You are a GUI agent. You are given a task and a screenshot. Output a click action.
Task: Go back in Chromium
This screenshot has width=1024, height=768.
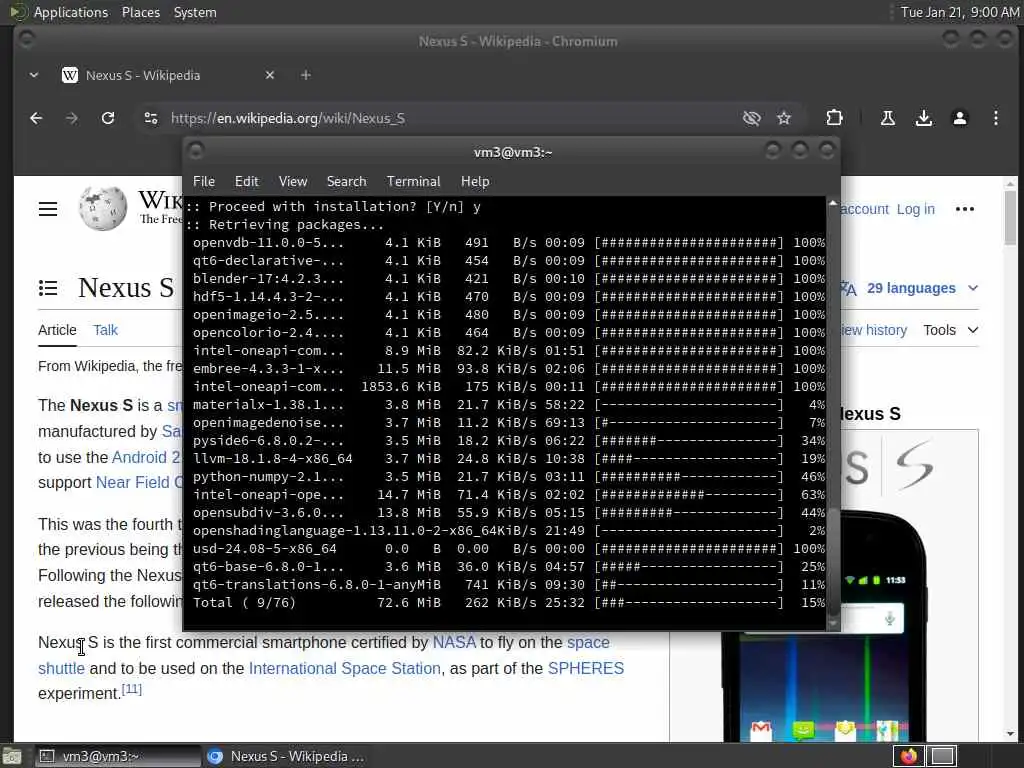36,118
